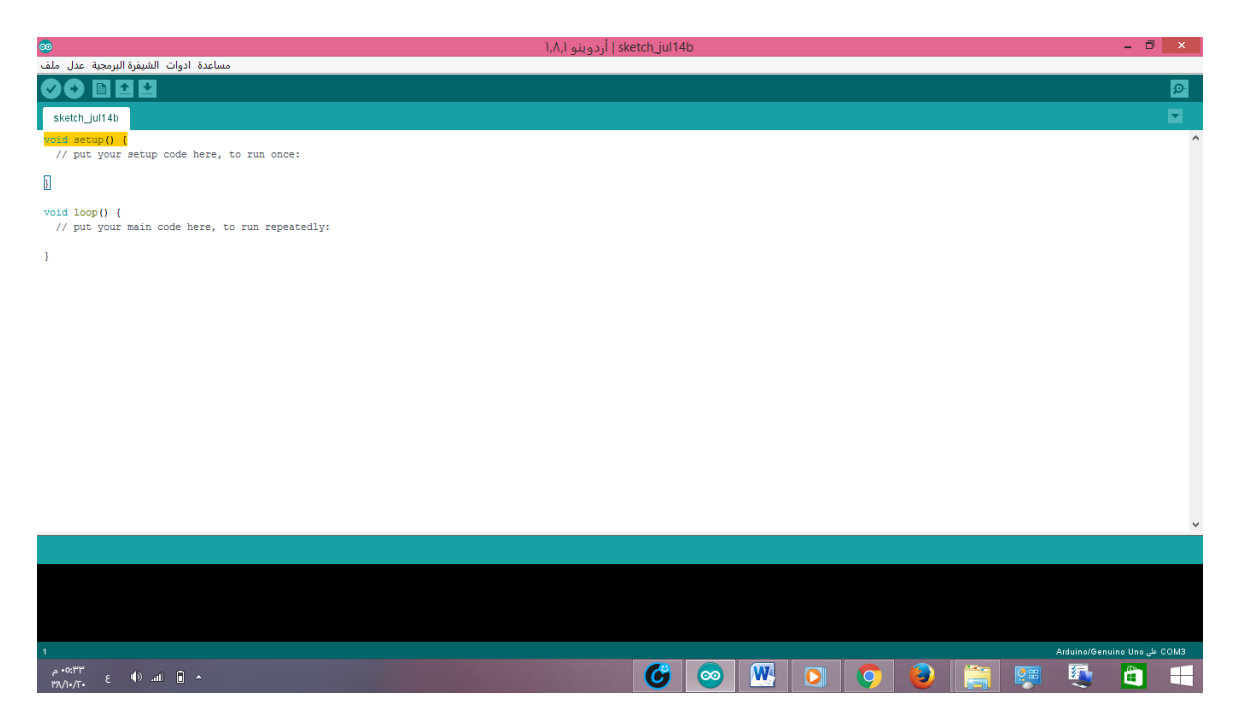Open the ملف (File) menu

[50, 65]
